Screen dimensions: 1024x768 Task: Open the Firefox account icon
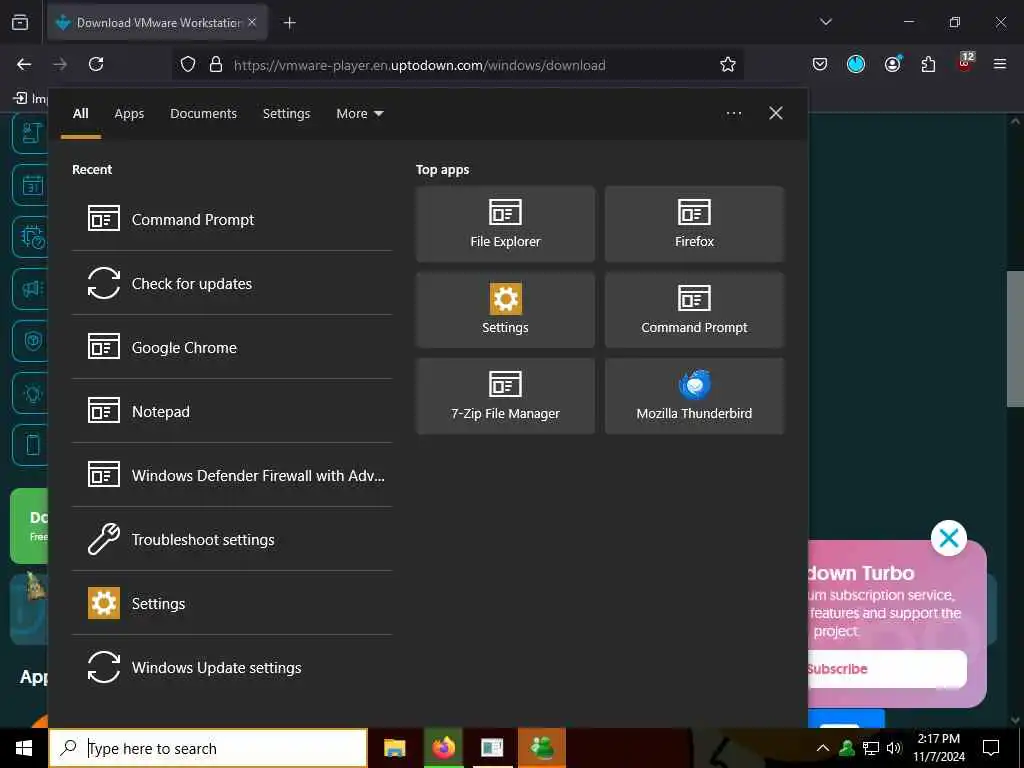pos(892,64)
